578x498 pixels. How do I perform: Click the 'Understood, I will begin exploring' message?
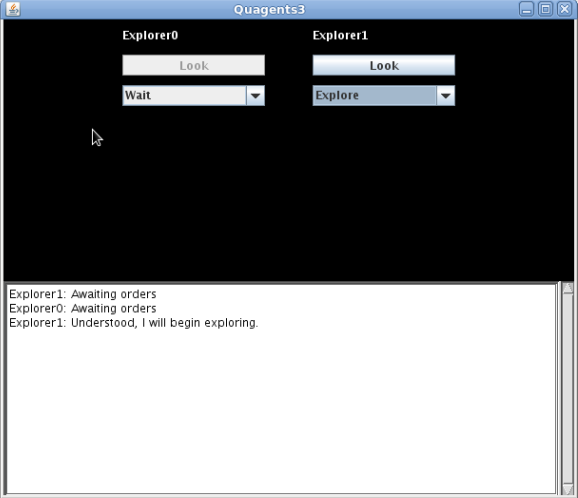click(x=164, y=323)
